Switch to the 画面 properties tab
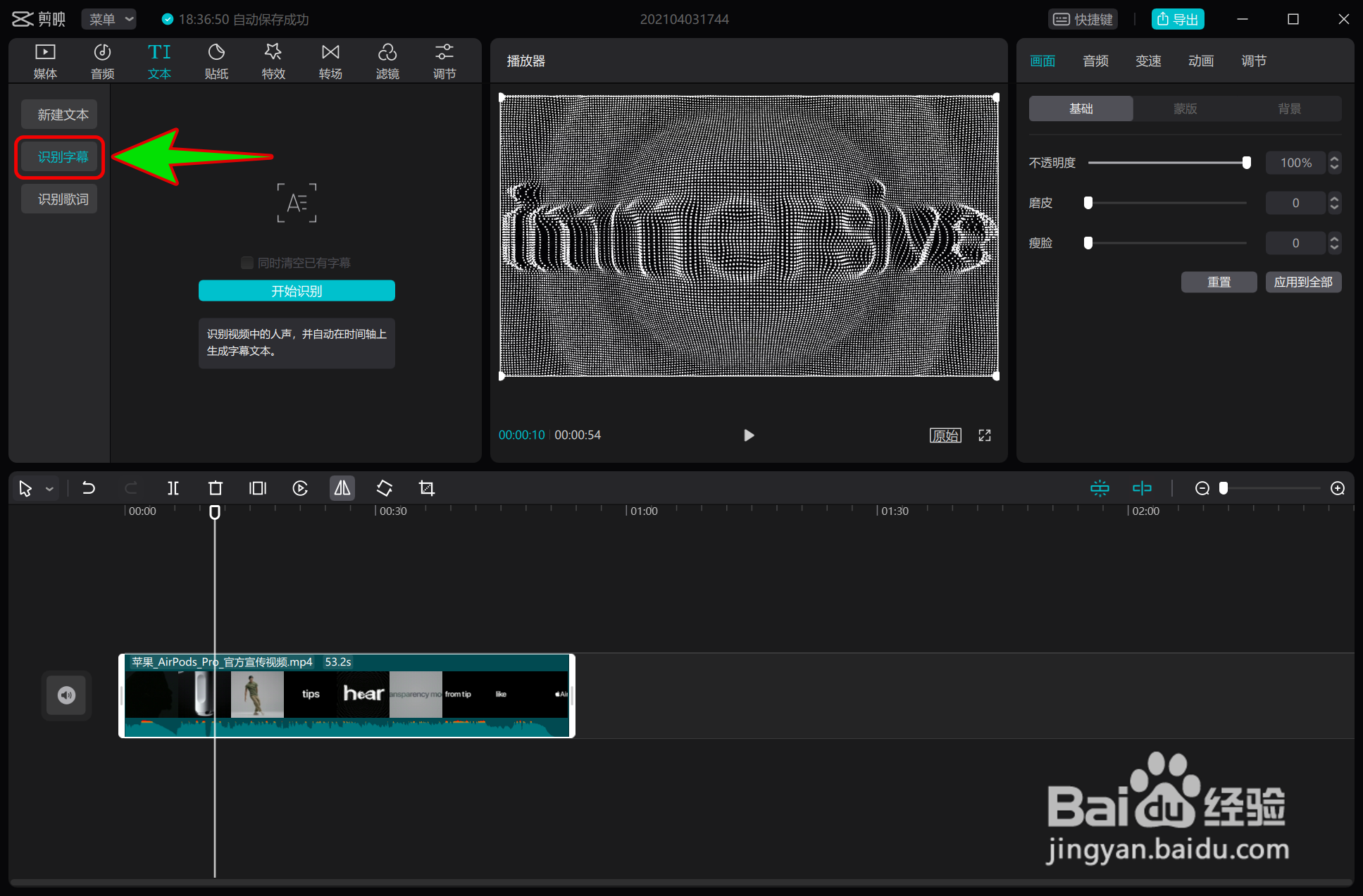Viewport: 1363px width, 896px height. pyautogui.click(x=1043, y=61)
